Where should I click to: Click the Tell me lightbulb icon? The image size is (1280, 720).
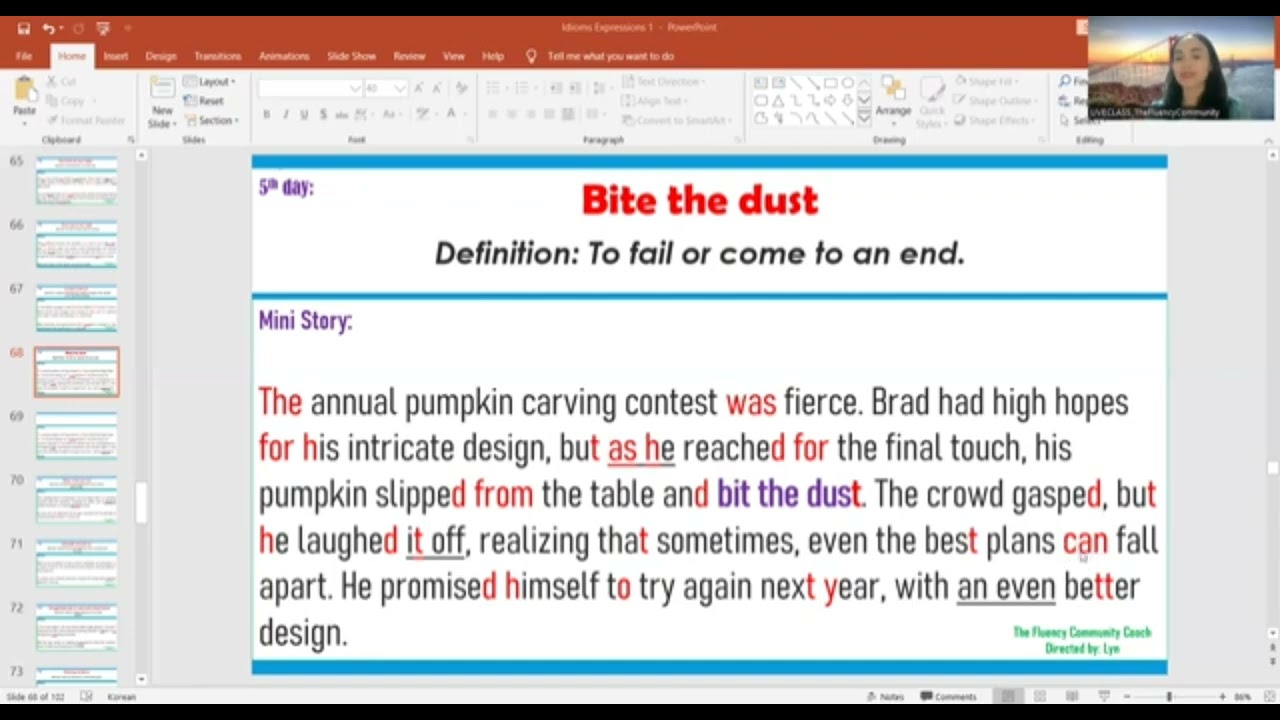coord(531,57)
